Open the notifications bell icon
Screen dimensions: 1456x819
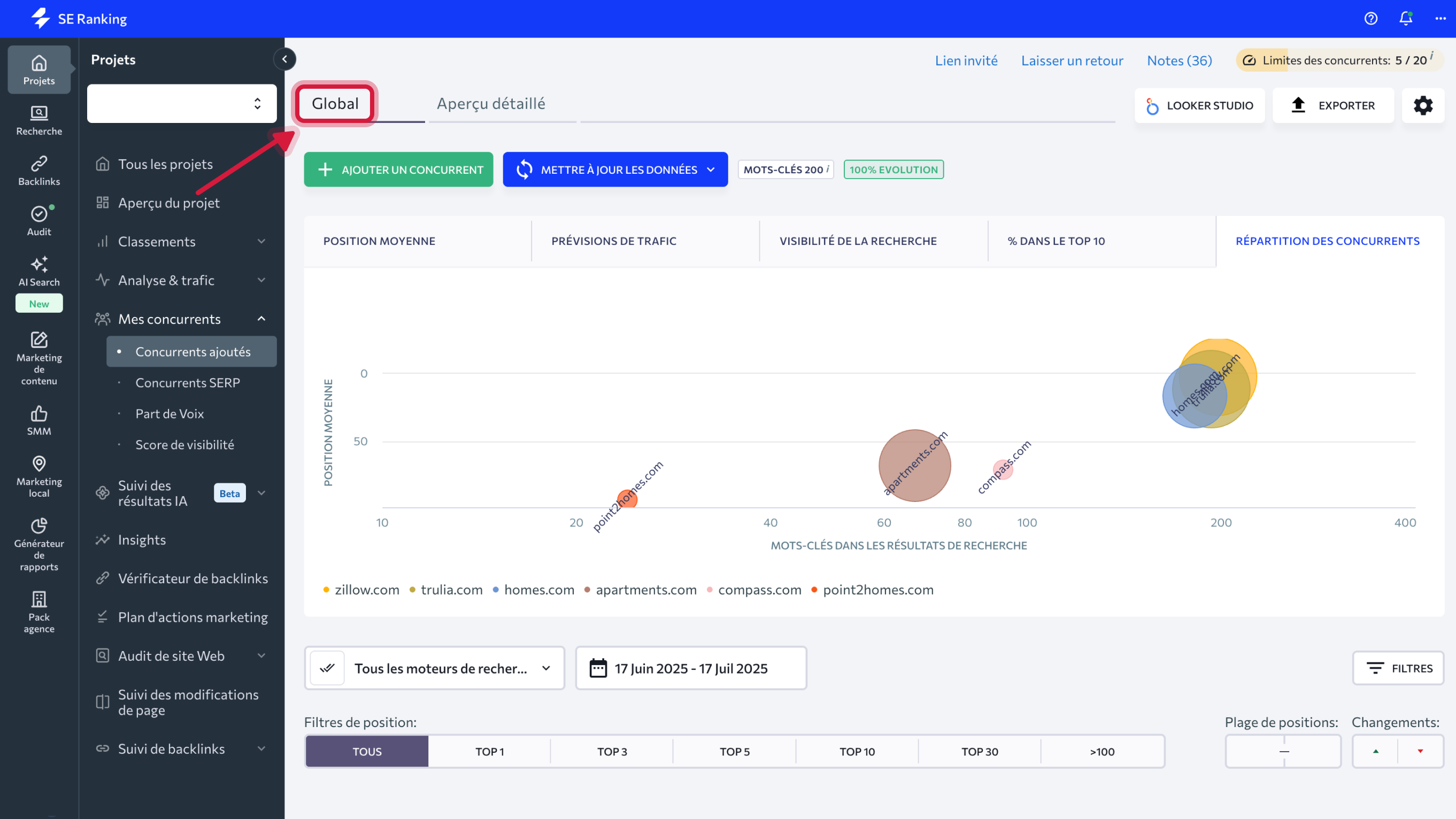click(x=1406, y=19)
